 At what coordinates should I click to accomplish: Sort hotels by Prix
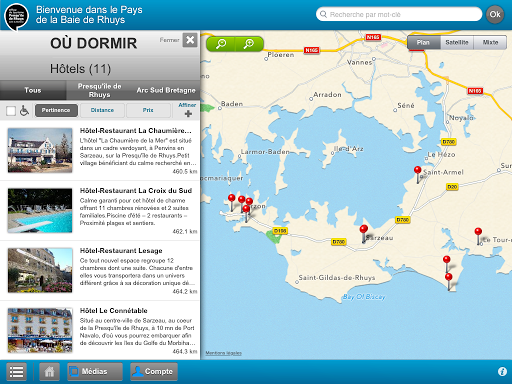[148, 110]
